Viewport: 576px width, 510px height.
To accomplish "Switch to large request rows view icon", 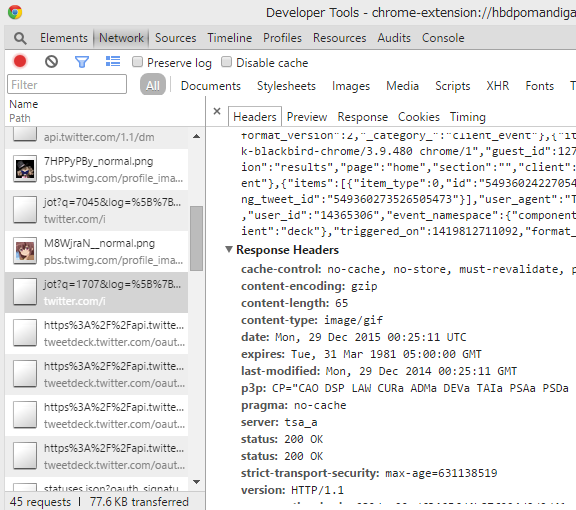I will tap(113, 61).
